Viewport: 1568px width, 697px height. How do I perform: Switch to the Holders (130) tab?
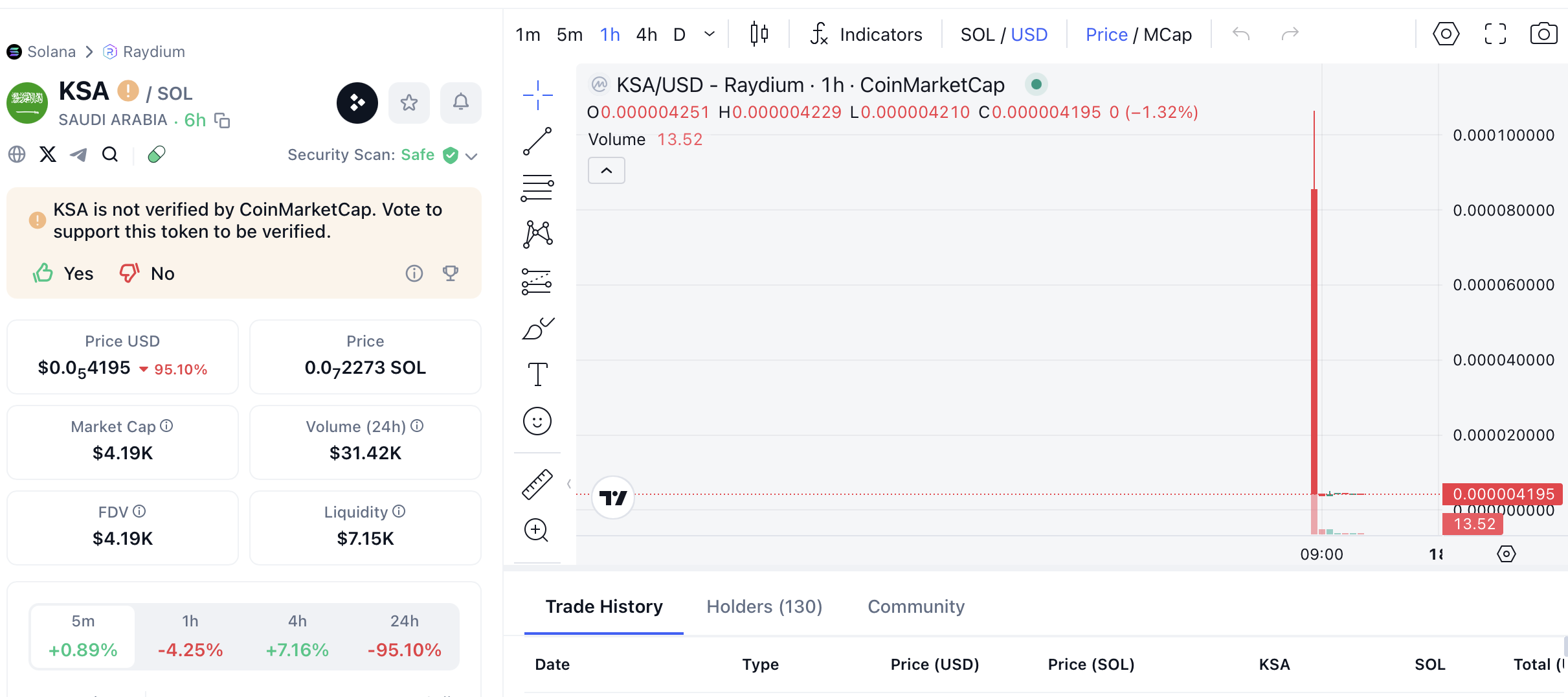pos(765,606)
